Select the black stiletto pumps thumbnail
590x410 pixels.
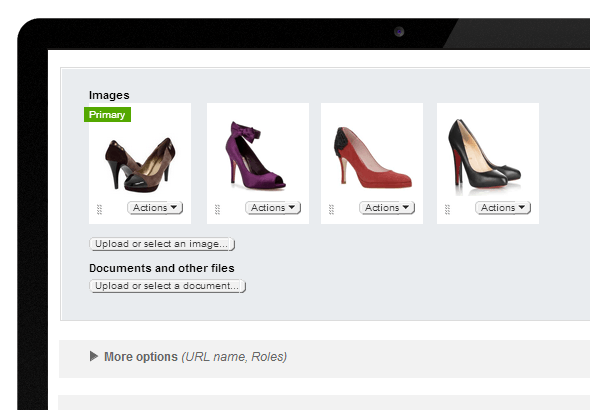484,156
